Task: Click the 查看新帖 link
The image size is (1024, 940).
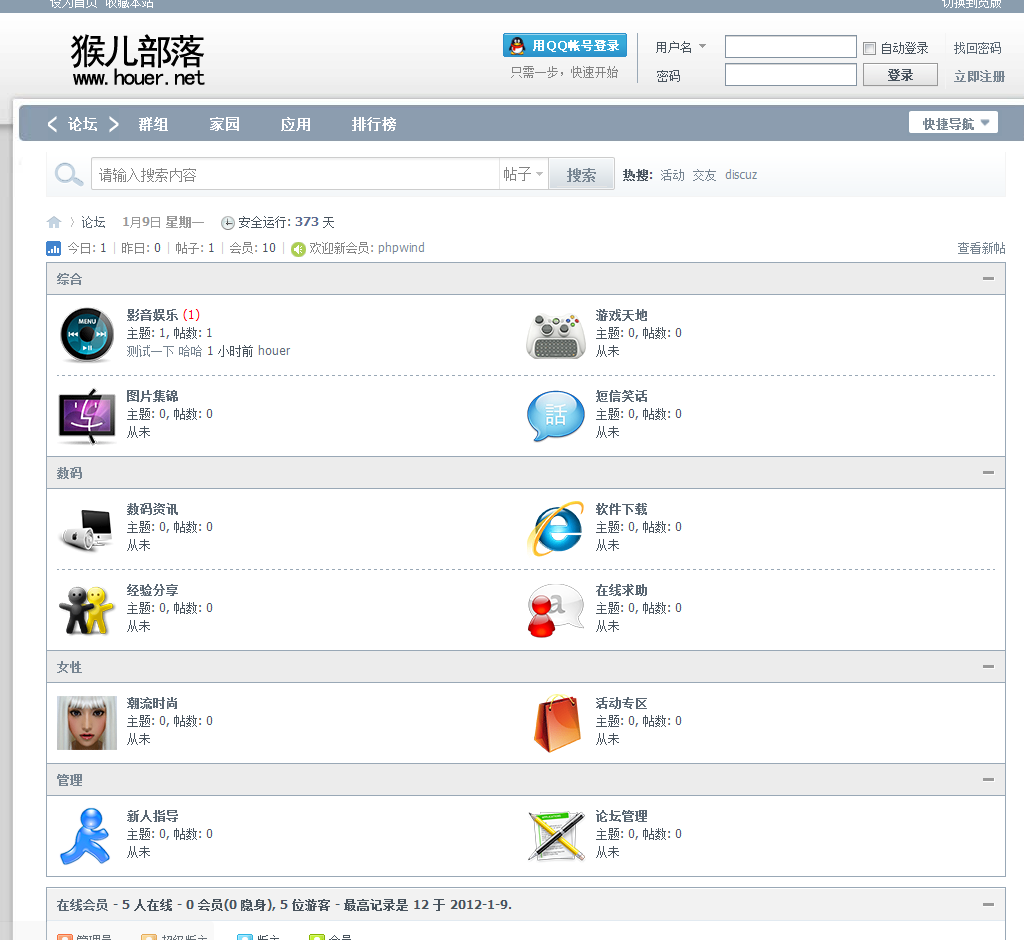Action: coord(981,248)
